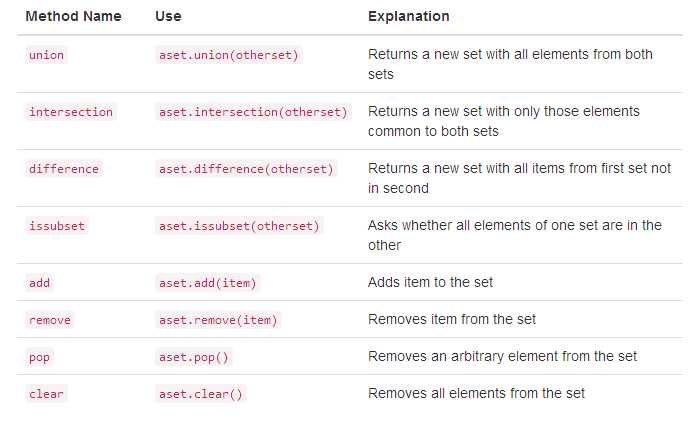Select the 'aset.union(otherset)' code snippet
Screen dimensions: 691x425
coord(229,55)
